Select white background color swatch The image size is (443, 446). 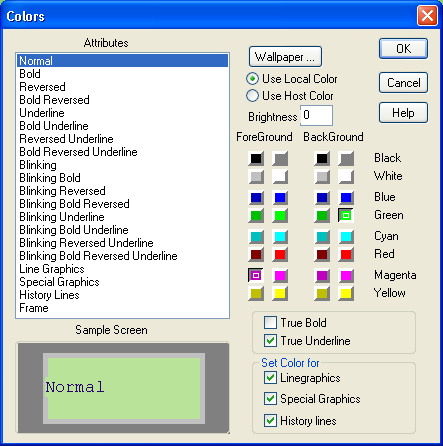pyautogui.click(x=346, y=177)
